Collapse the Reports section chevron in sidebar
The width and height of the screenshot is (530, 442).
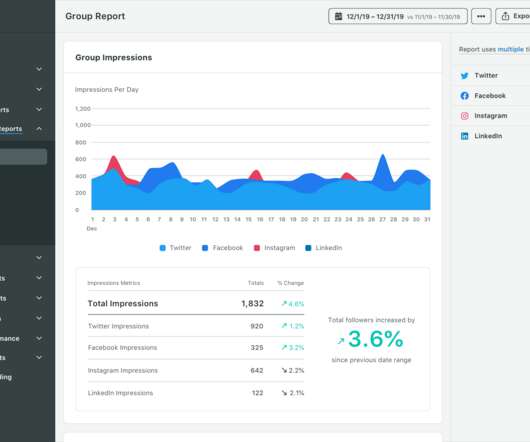(39, 129)
